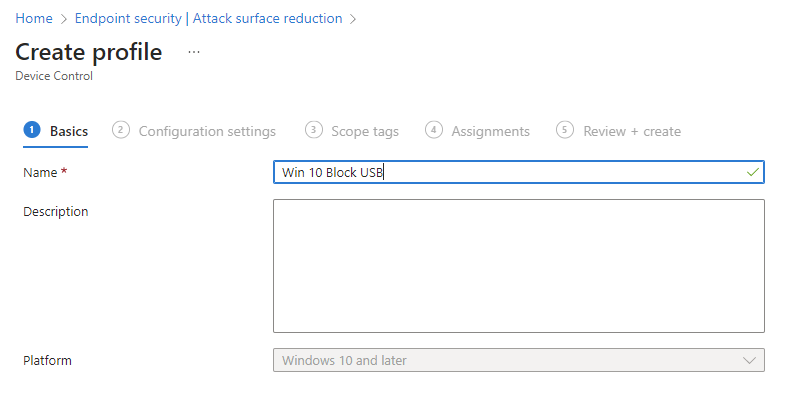Click the step 3 circle icon
The image size is (810, 403).
pos(314,130)
